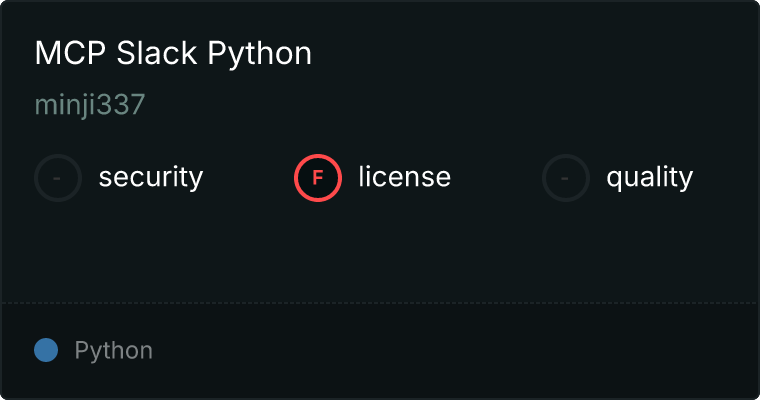Click the gap between security and license badges

248,178
